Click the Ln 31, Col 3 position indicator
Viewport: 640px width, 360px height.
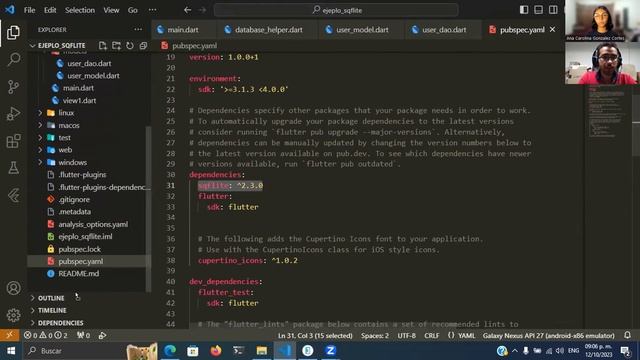(315, 336)
